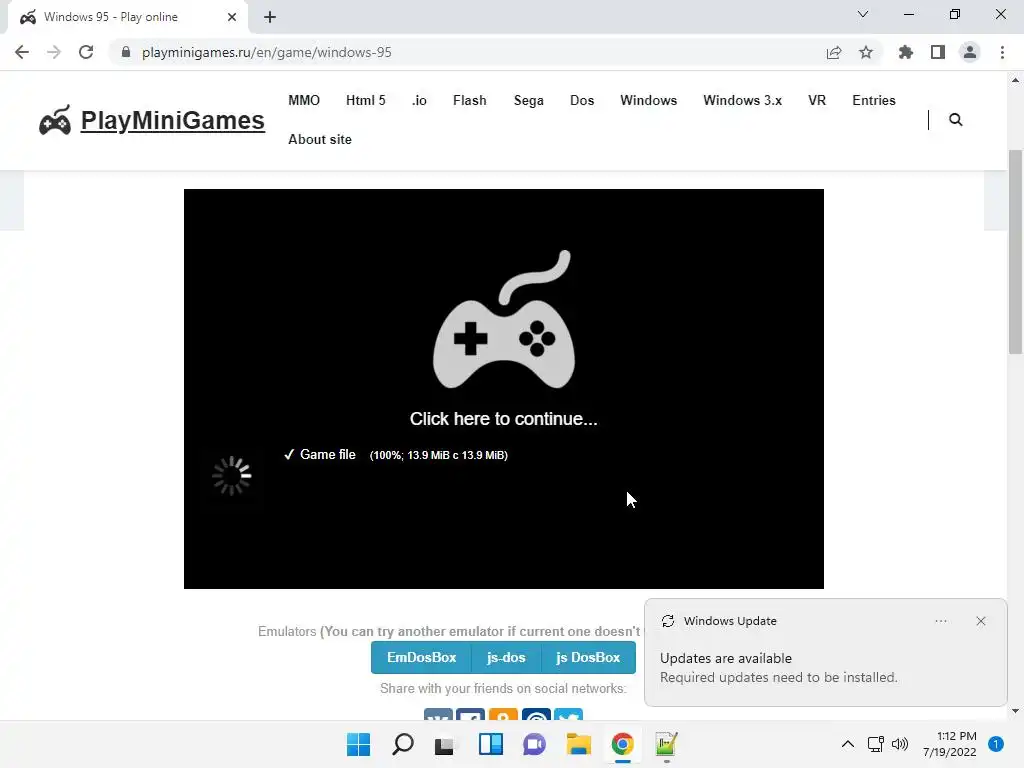1024x768 pixels.
Task: Go back with the browser back arrow
Action: pos(22,52)
